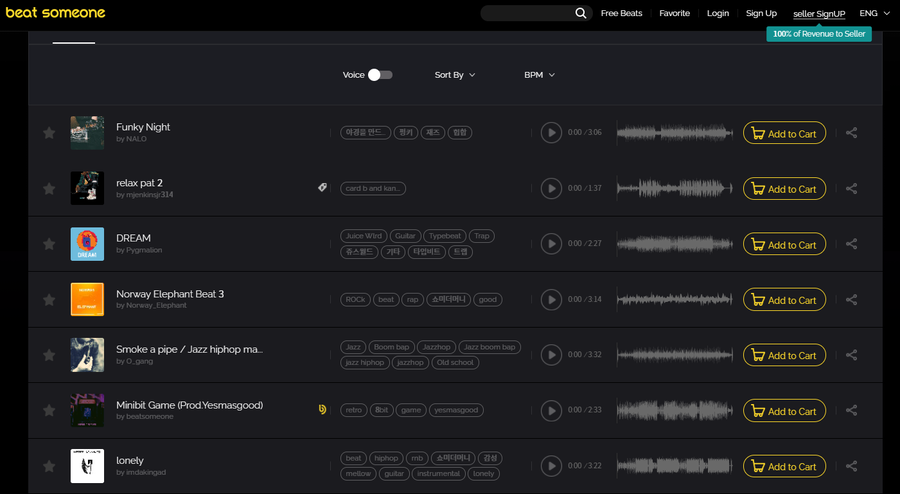This screenshot has height=494, width=900.
Task: Click yellow badge icon on Minibit Game
Action: click(322, 409)
